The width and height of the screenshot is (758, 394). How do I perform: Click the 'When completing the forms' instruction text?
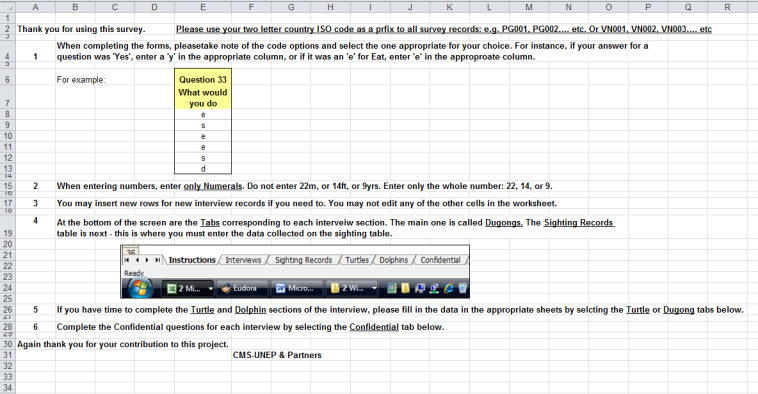coord(352,51)
